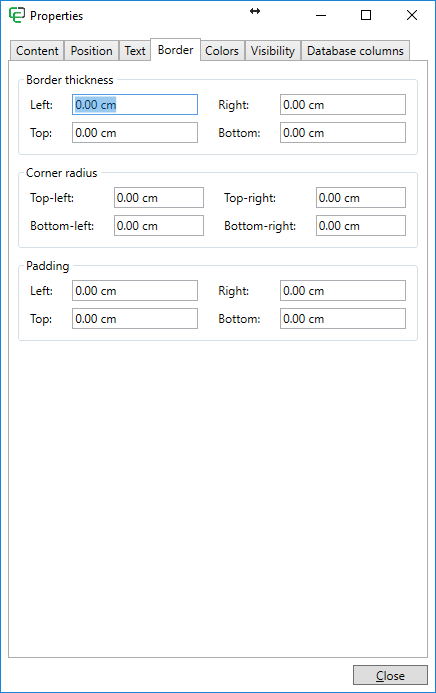The image size is (436, 693).
Task: Select the Bottom-right corner radius field
Action: pyautogui.click(x=360, y=225)
